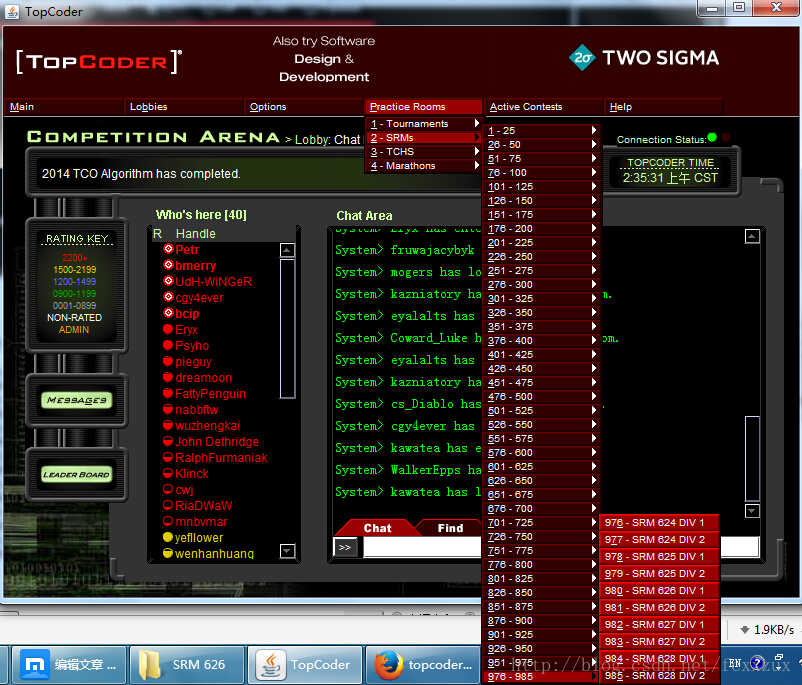Click the user list scrollbar thumb

click(287, 328)
